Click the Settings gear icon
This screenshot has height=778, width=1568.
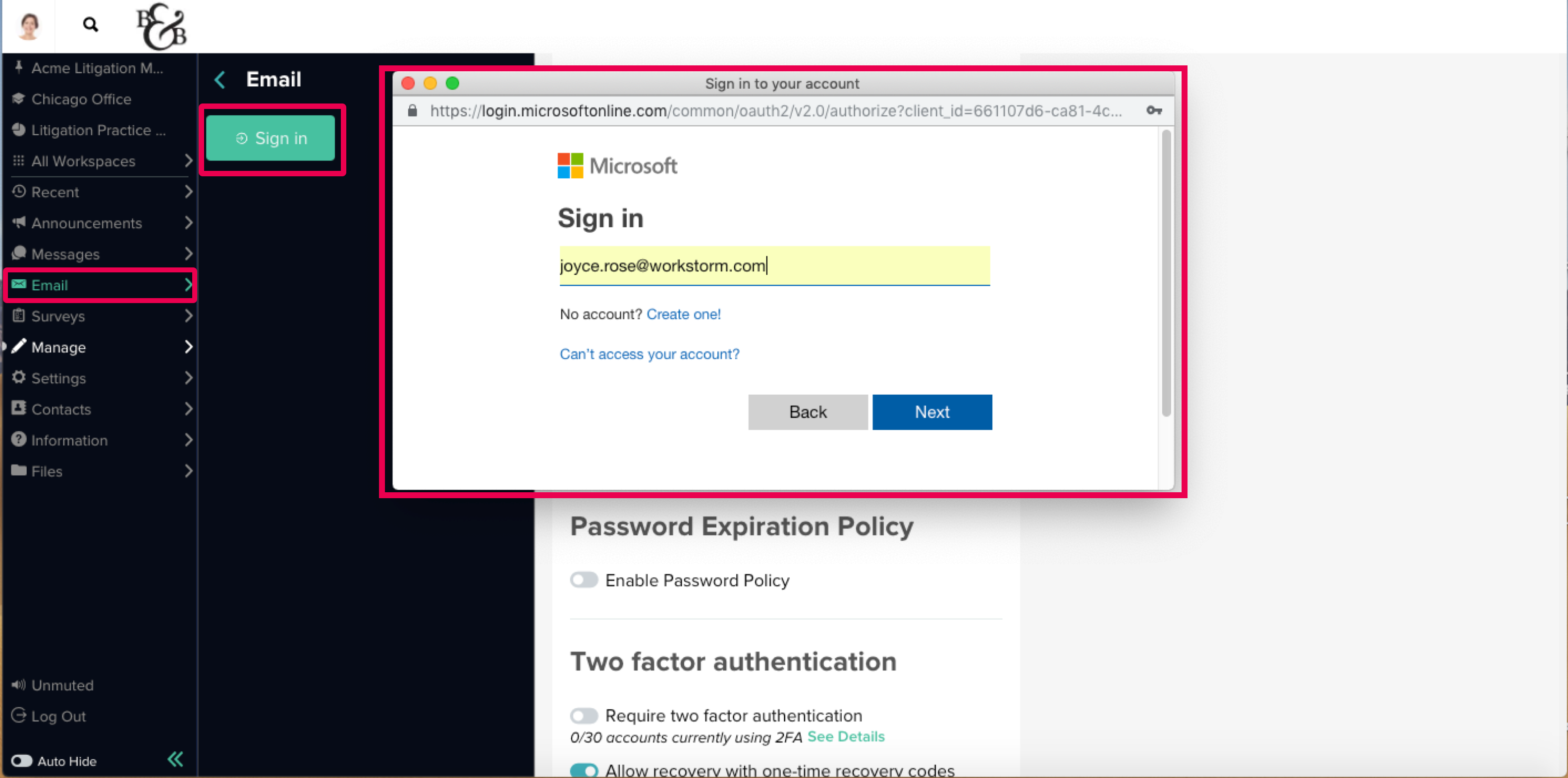coord(19,377)
